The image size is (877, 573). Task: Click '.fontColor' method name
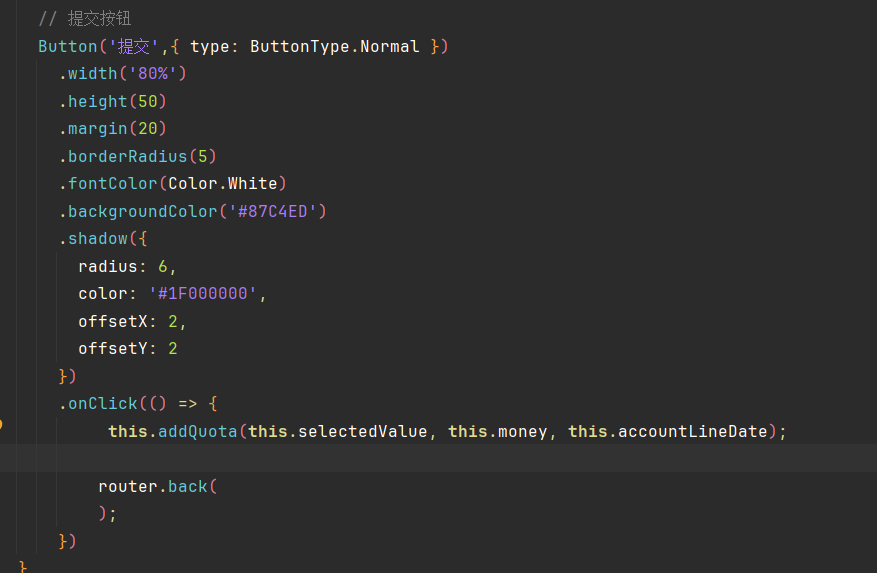click(108, 184)
